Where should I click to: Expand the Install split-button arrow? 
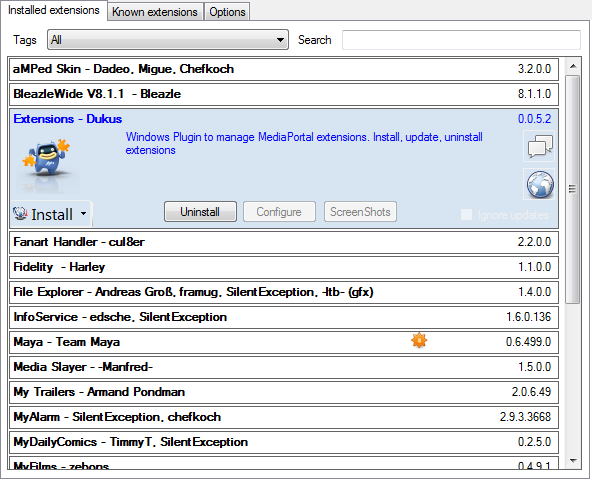click(x=83, y=214)
